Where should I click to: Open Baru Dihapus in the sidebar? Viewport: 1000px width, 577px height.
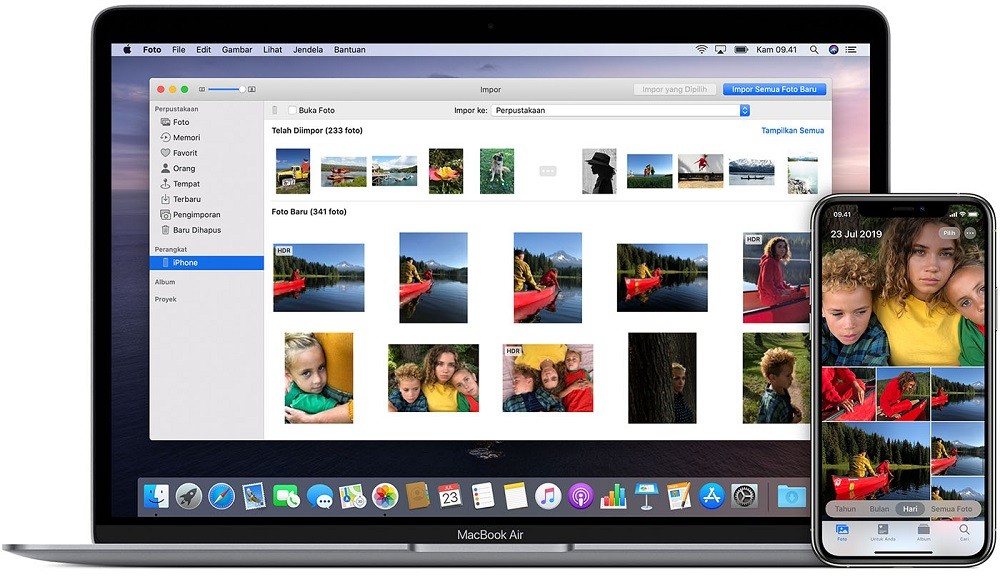pos(193,230)
